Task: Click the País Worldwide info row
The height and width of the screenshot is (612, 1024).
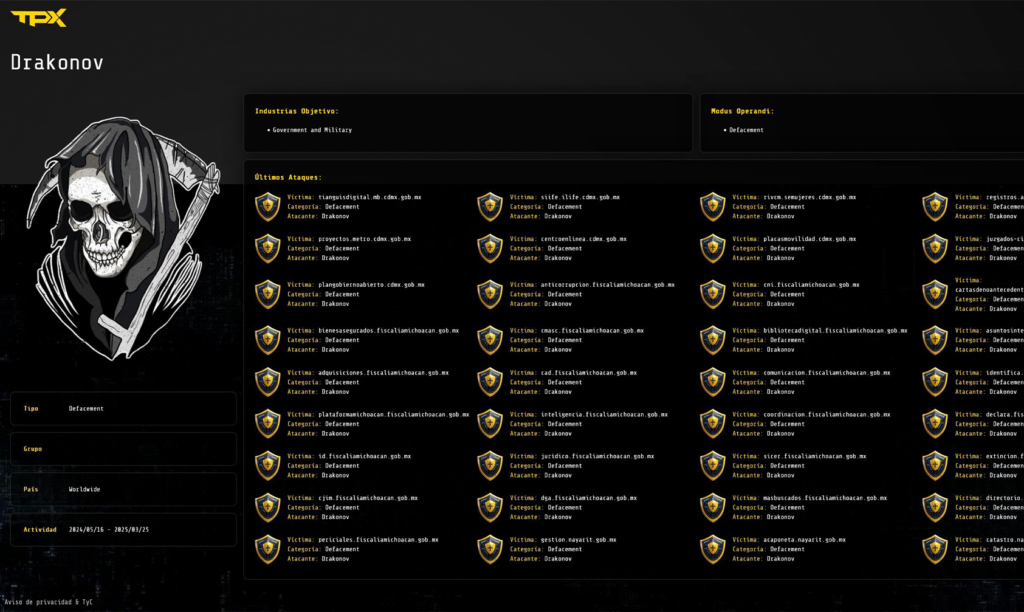Action: [x=123, y=489]
